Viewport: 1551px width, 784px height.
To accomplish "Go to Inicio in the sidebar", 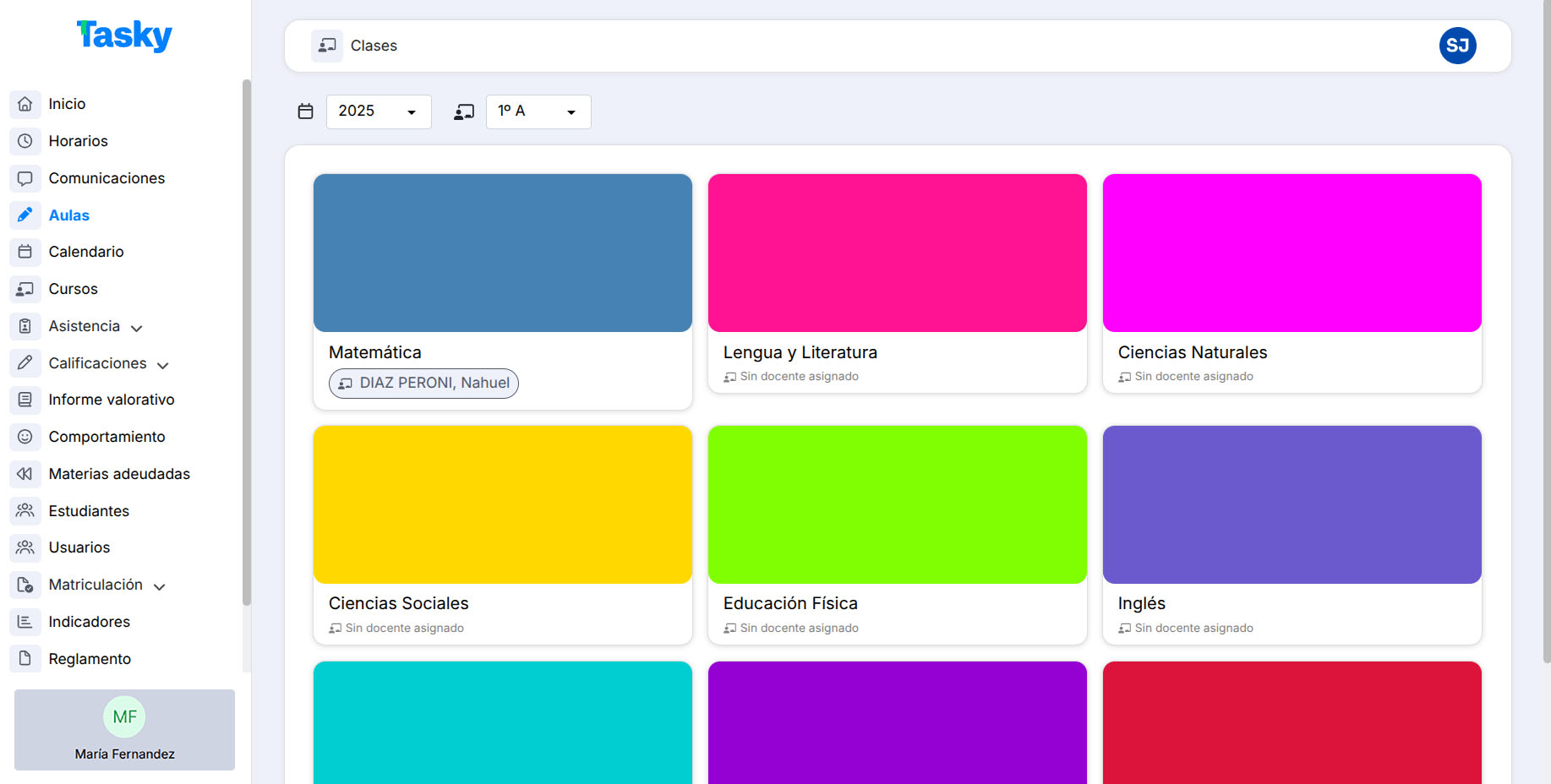I will (x=67, y=104).
